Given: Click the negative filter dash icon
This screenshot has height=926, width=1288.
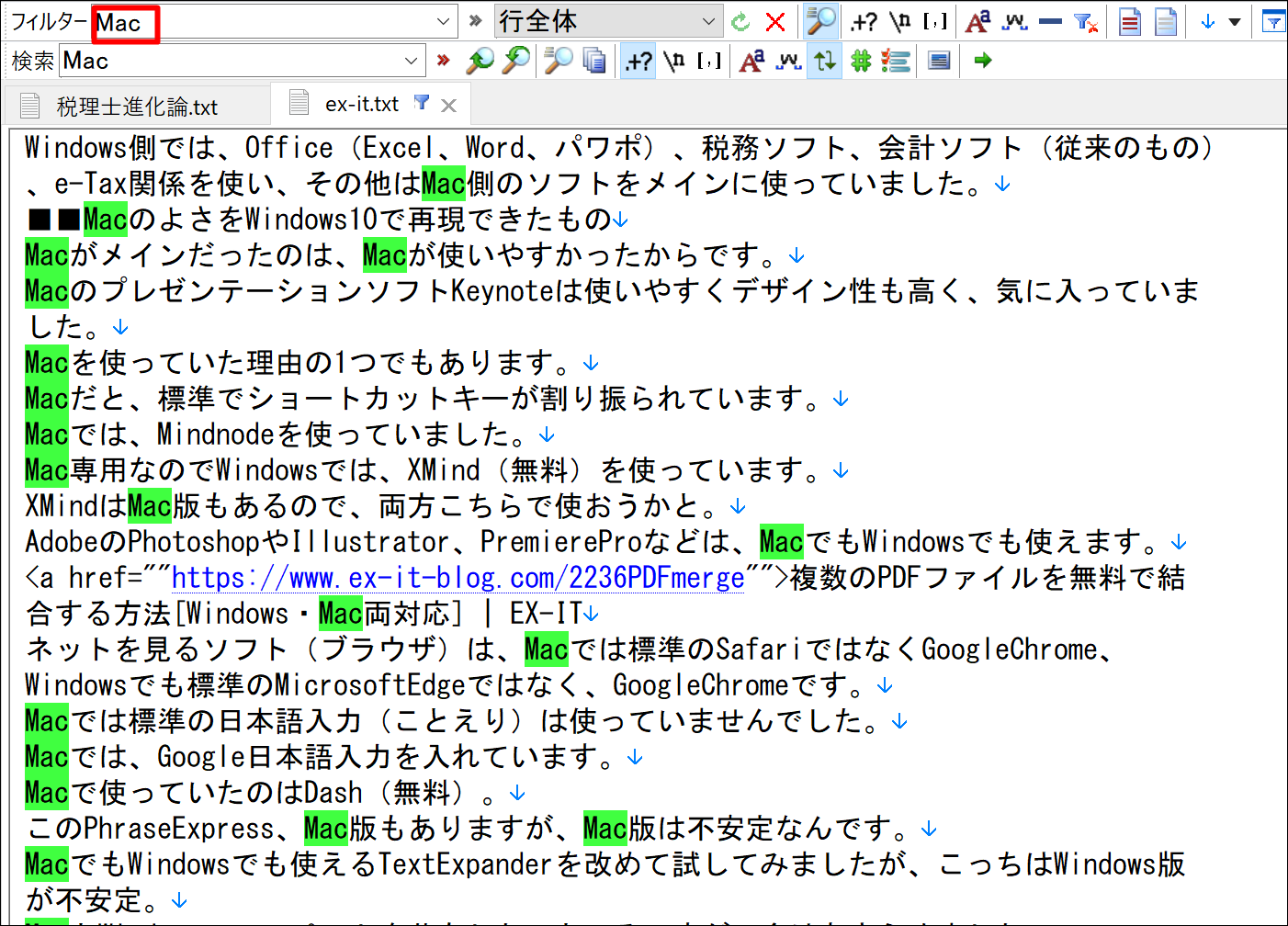Looking at the screenshot, I should 1050,22.
